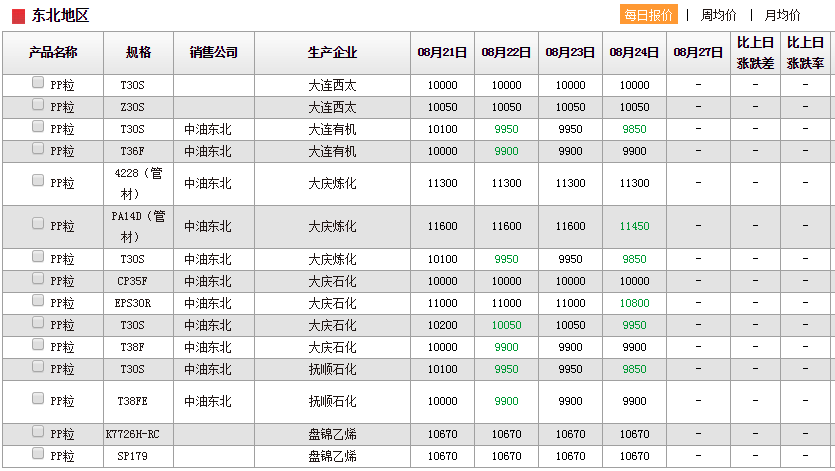Click spec cell T38FE

133,401
